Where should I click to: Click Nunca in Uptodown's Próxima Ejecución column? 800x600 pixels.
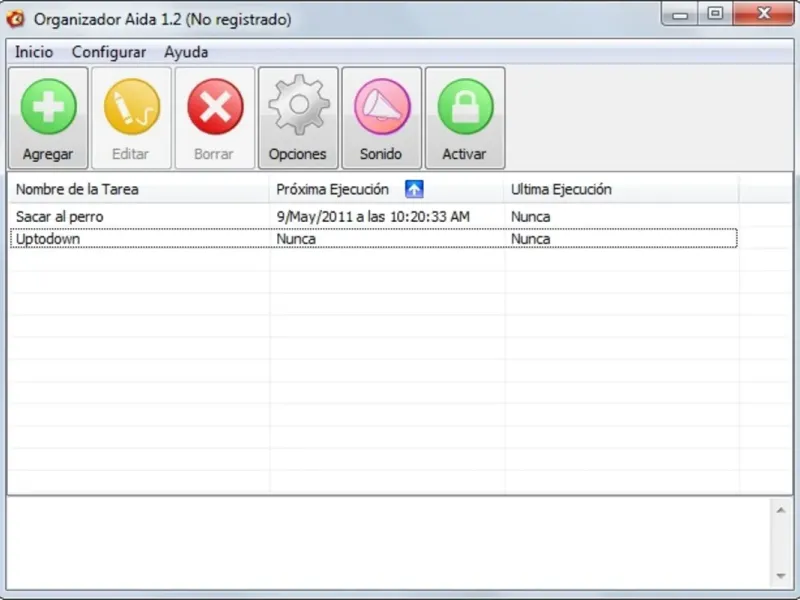click(296, 239)
